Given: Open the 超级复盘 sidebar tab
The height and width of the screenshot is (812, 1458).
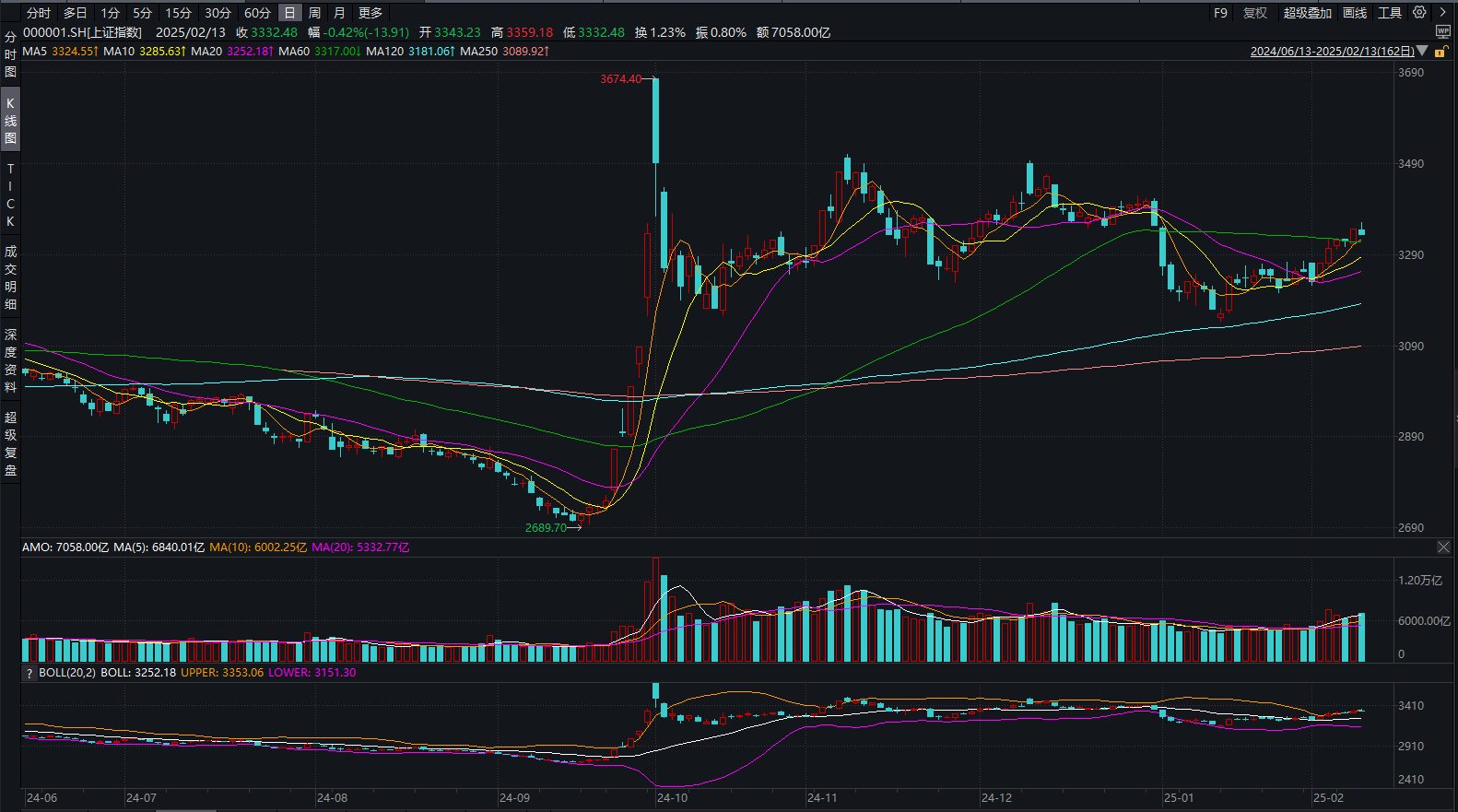Looking at the screenshot, I should point(10,443).
